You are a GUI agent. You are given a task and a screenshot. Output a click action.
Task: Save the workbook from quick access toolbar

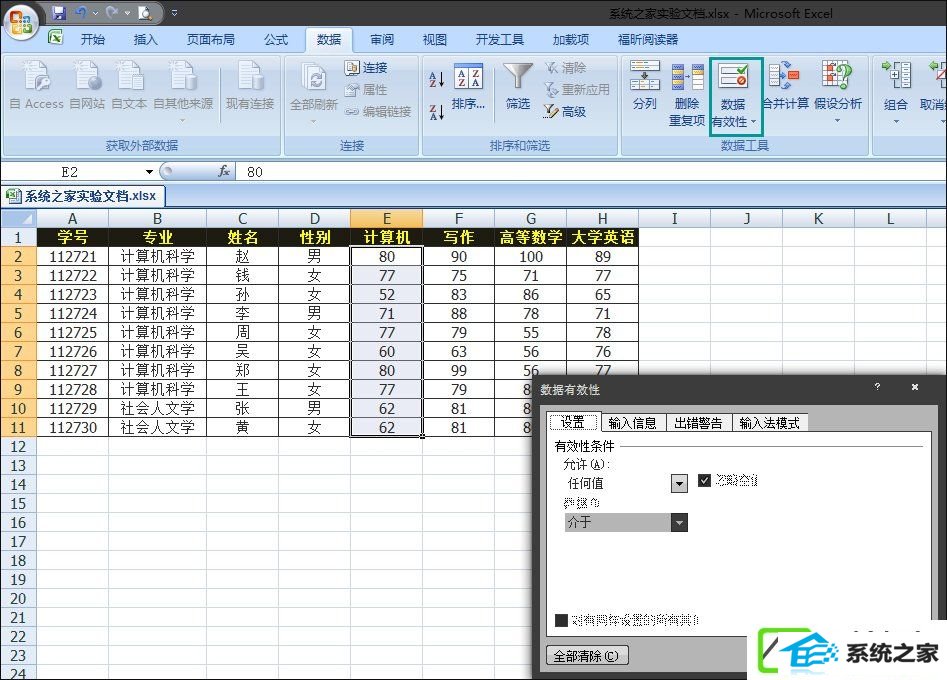[59, 12]
